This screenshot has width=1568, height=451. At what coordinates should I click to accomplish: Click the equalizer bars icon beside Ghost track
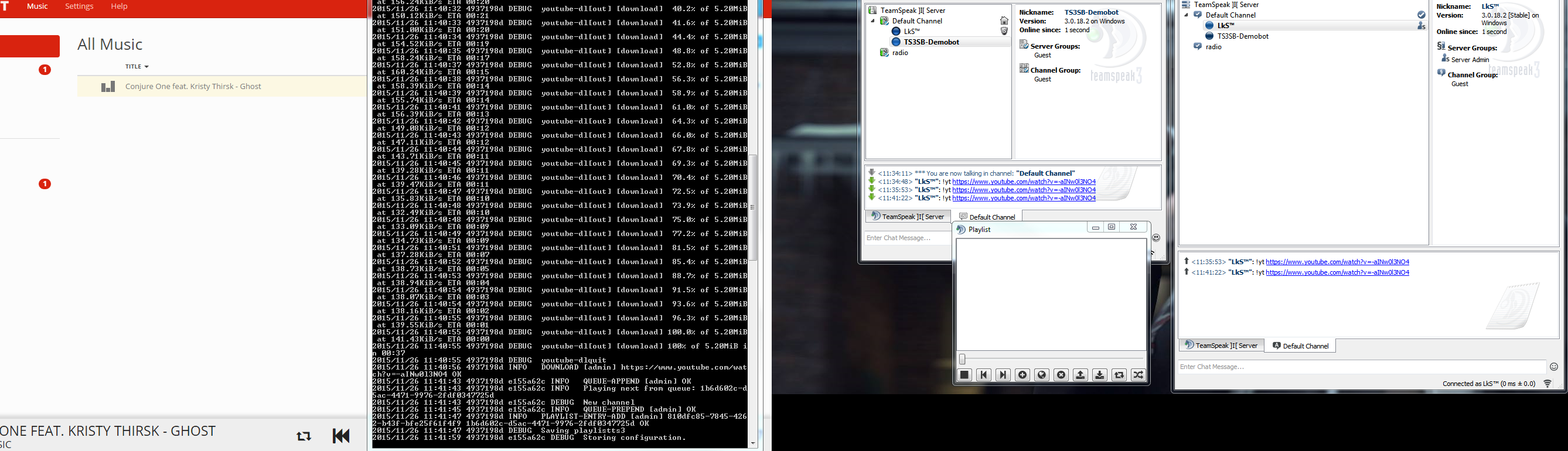click(108, 87)
